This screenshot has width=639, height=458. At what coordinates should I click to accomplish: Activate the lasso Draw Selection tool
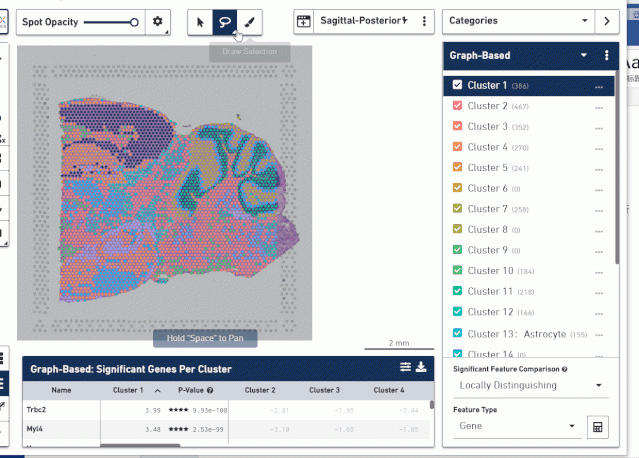[x=226, y=21]
